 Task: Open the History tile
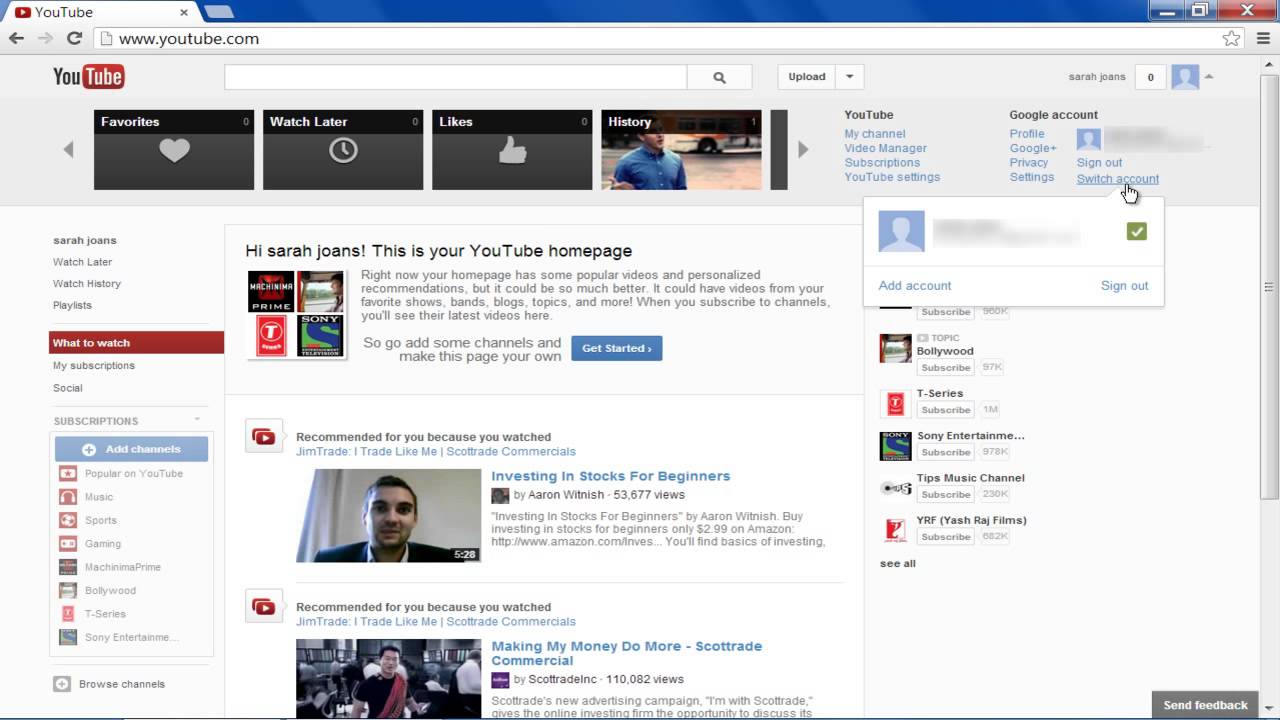[681, 150]
